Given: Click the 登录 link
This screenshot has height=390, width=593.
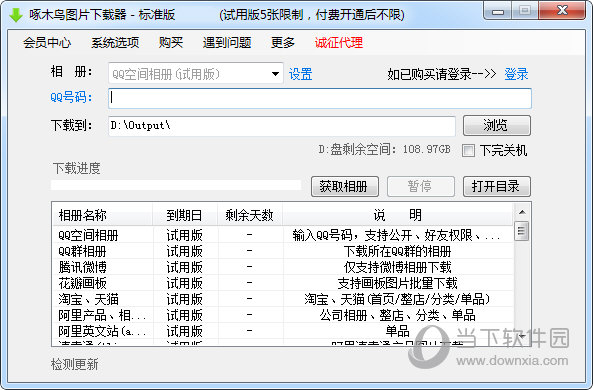Looking at the screenshot, I should [516, 74].
